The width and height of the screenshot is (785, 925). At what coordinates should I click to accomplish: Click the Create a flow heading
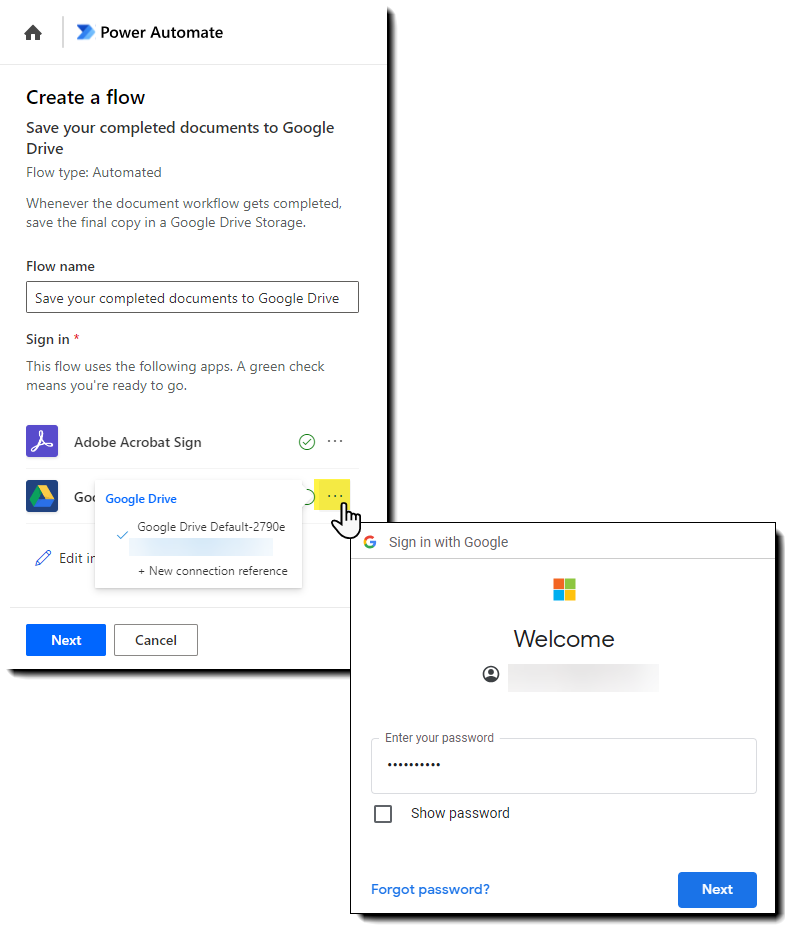(86, 97)
